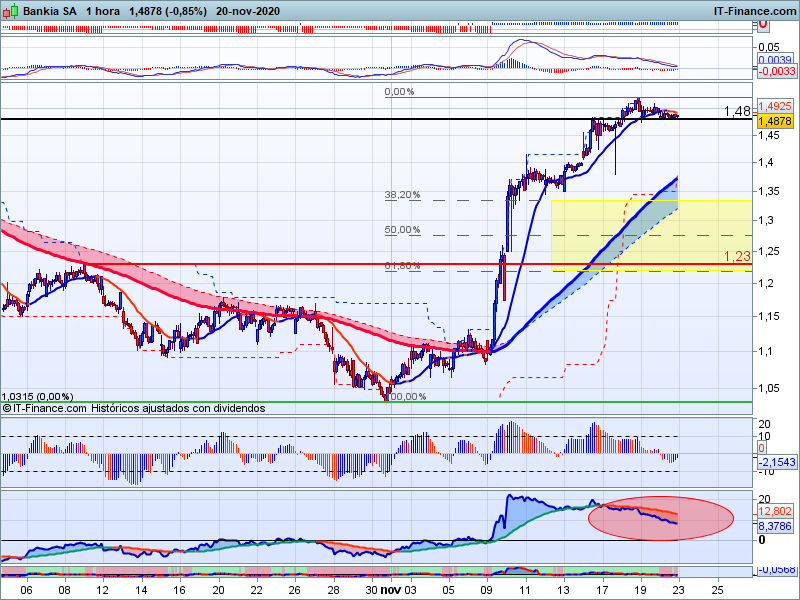Click the 17 date tick on time axis
The height and width of the screenshot is (600, 800).
pos(603,590)
